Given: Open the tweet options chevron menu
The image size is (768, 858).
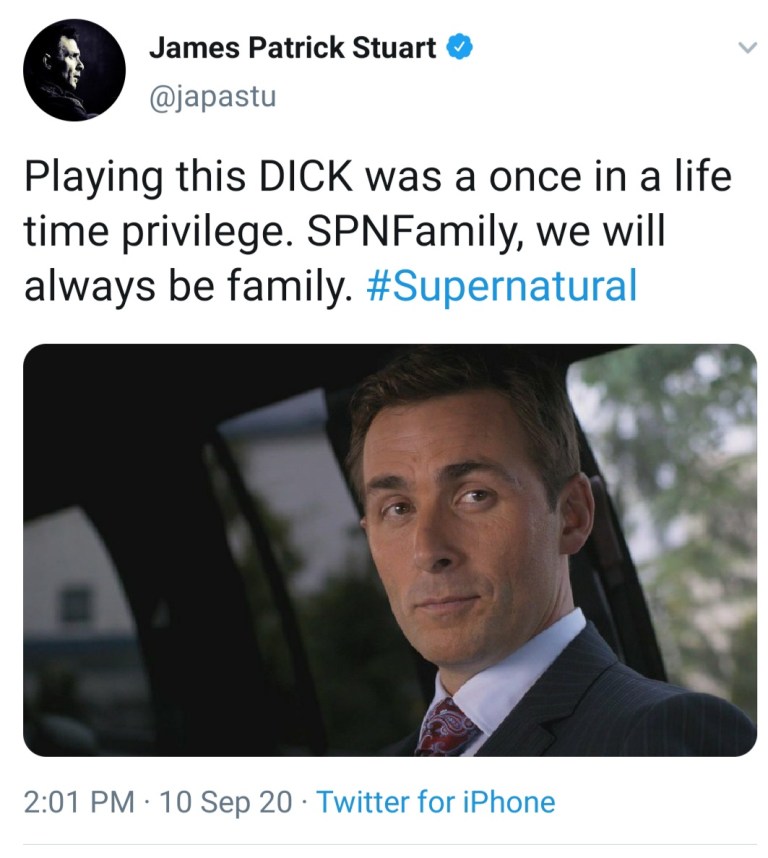Looking at the screenshot, I should [747, 48].
